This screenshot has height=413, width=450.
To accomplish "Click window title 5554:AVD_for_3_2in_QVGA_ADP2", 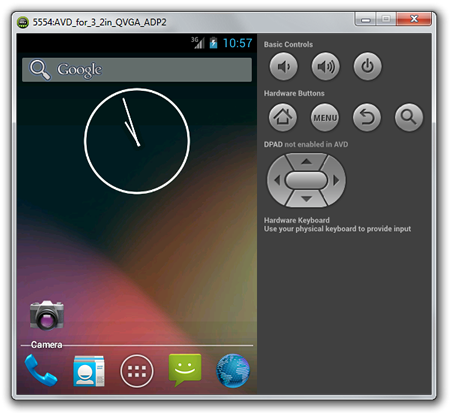I will pos(99,22).
